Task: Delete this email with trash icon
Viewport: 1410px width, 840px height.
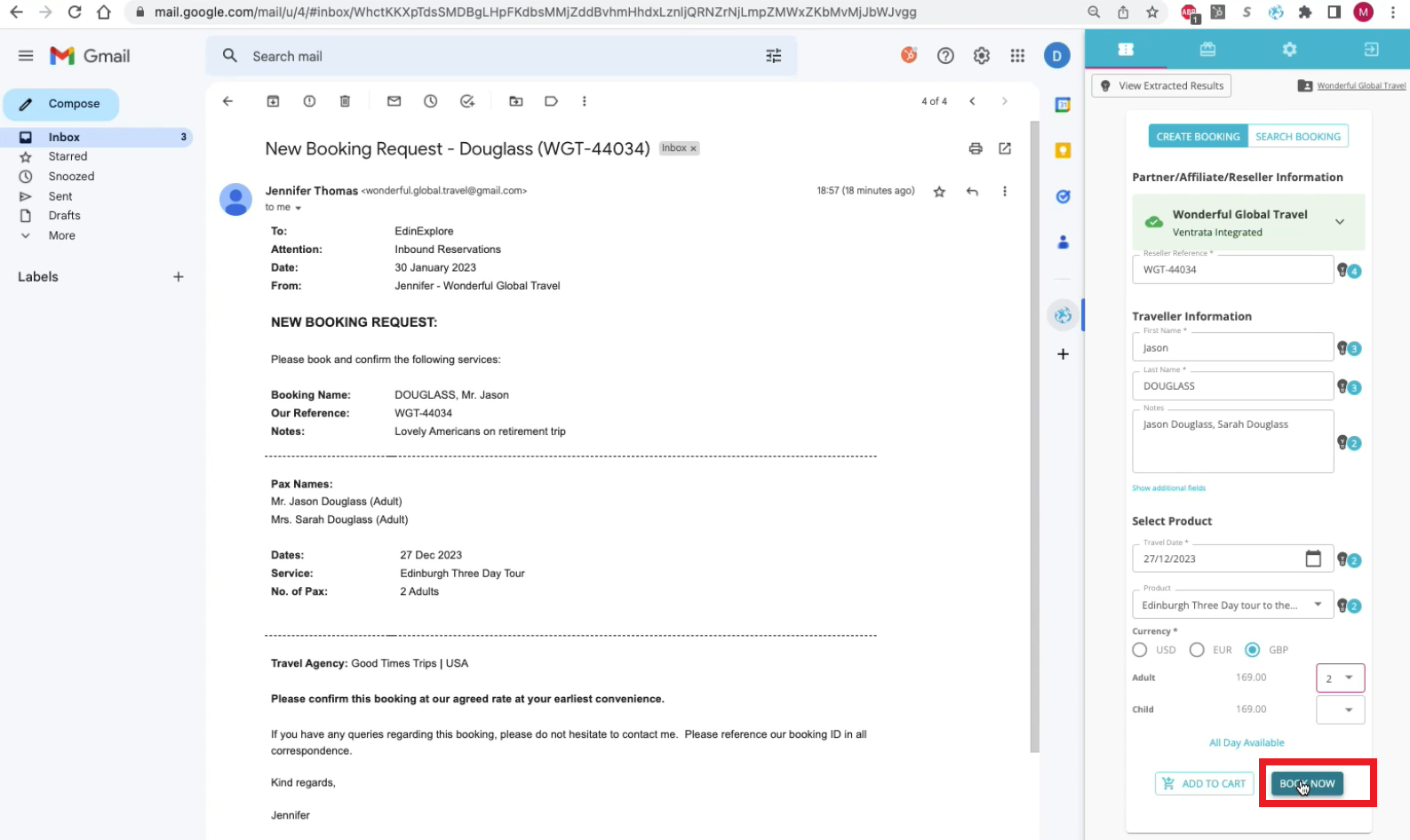Action: click(346, 101)
